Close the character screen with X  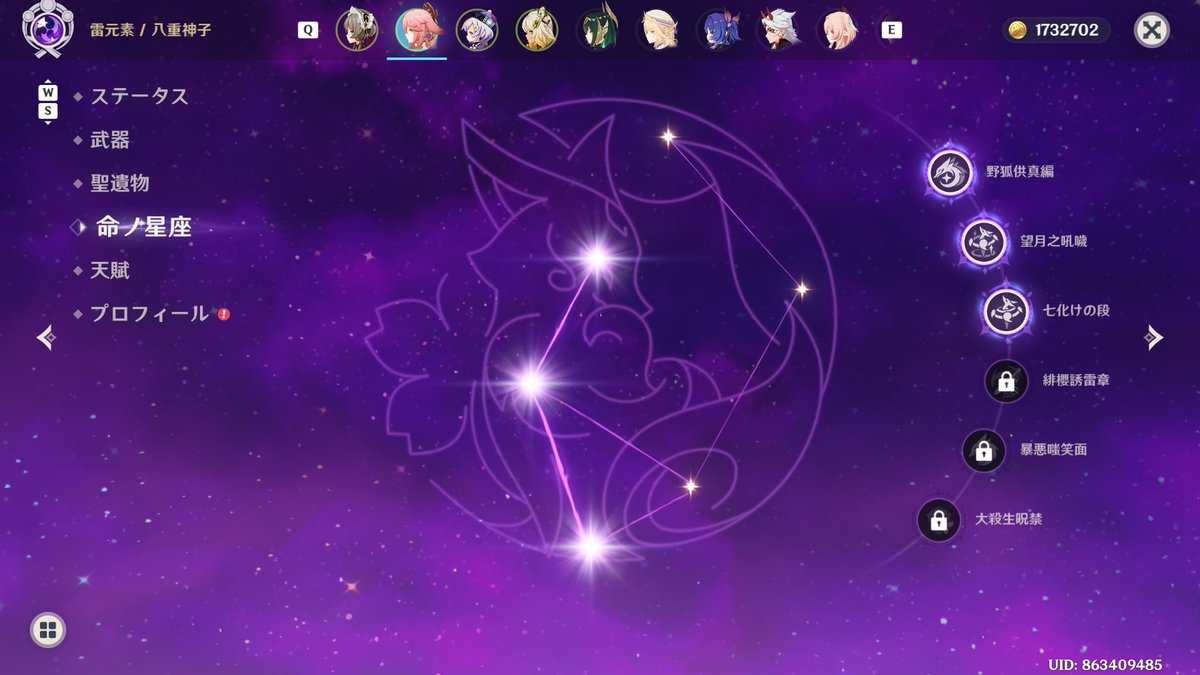[x=1152, y=30]
